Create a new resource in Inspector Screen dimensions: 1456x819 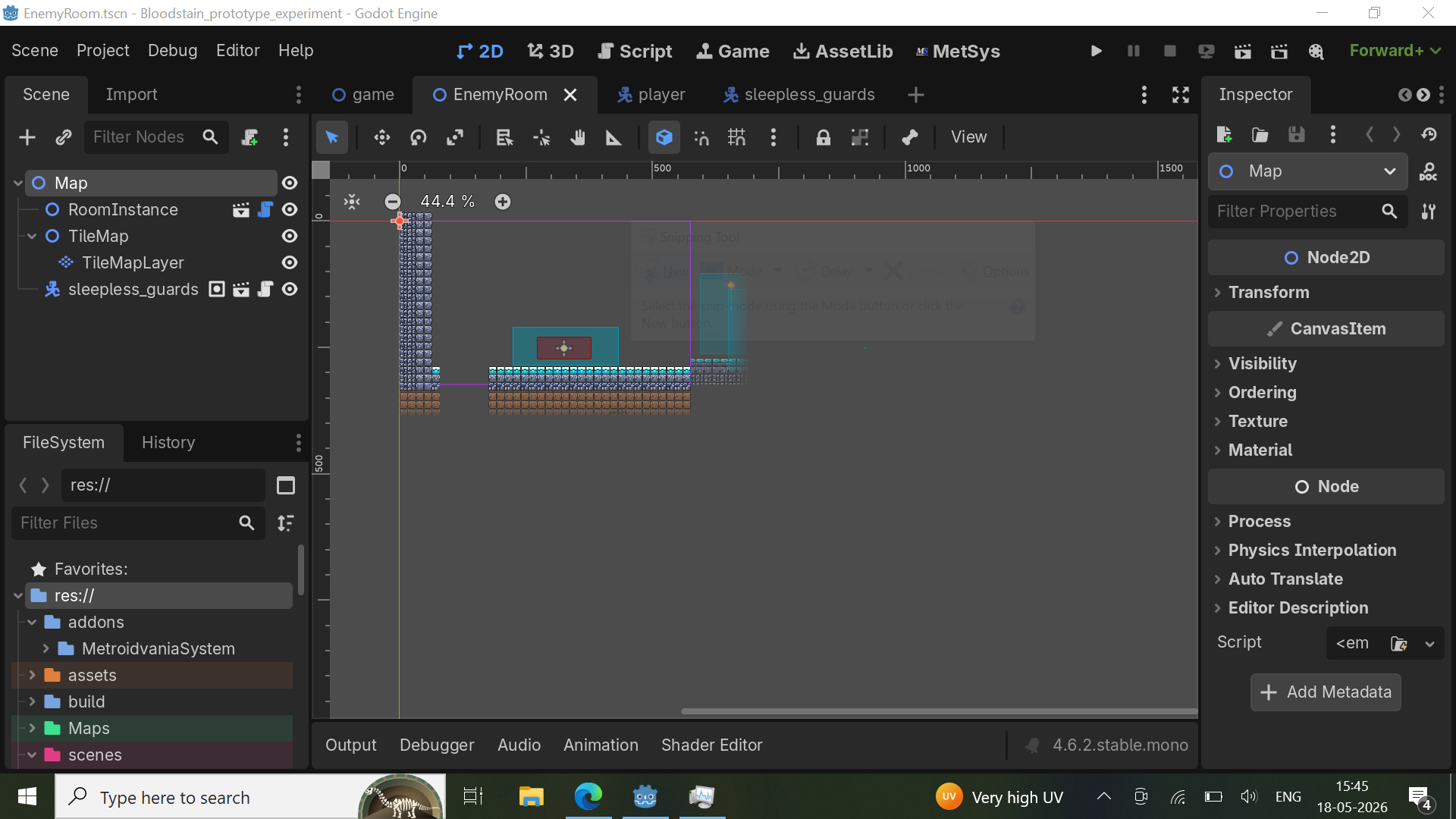(x=1224, y=134)
